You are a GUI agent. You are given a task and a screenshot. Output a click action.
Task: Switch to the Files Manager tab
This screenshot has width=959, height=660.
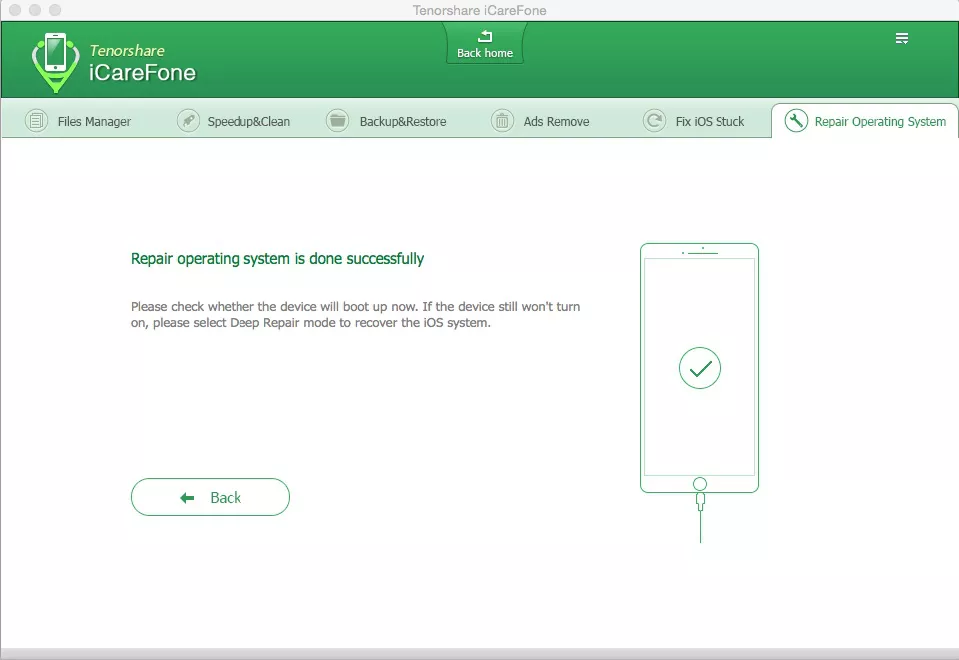[x=78, y=121]
